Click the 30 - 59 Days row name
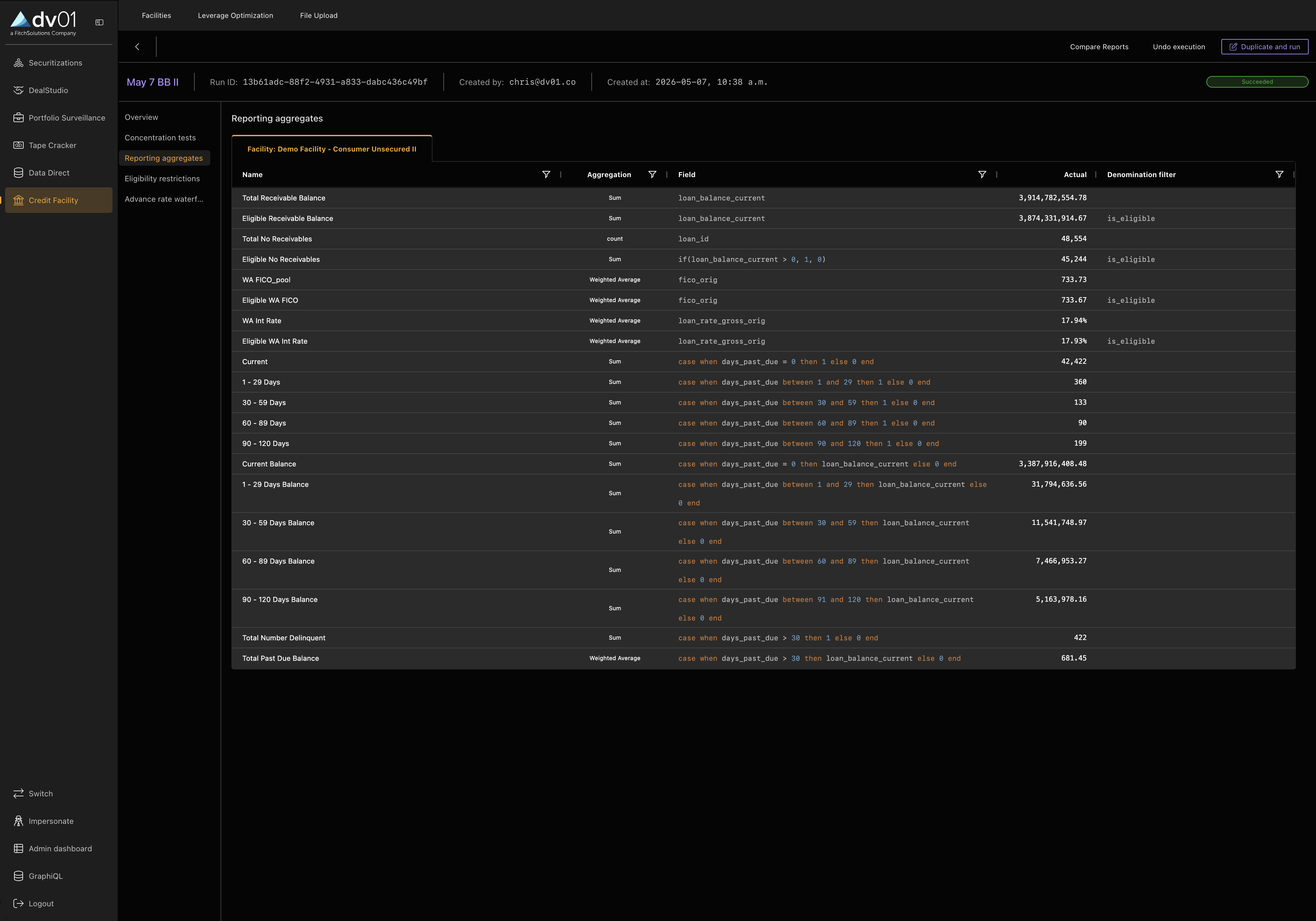 click(264, 403)
